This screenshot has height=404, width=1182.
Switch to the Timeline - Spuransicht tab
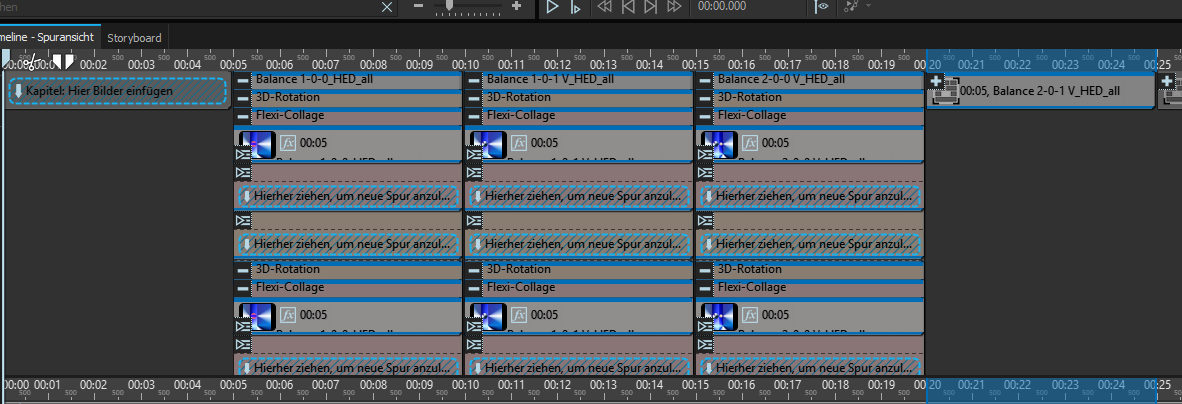tap(49, 37)
